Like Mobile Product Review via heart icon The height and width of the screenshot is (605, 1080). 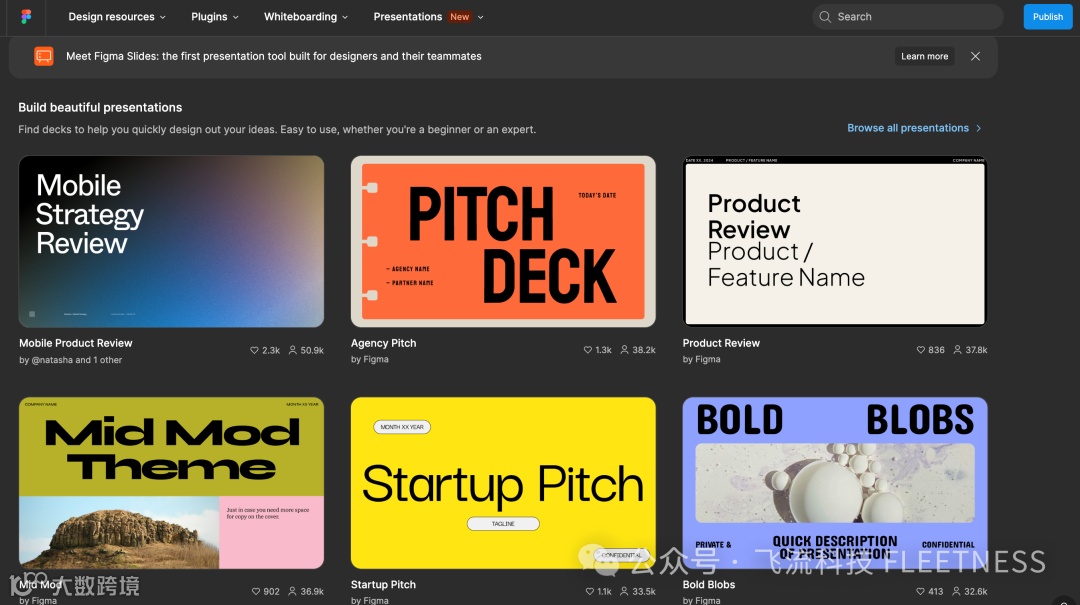254,350
